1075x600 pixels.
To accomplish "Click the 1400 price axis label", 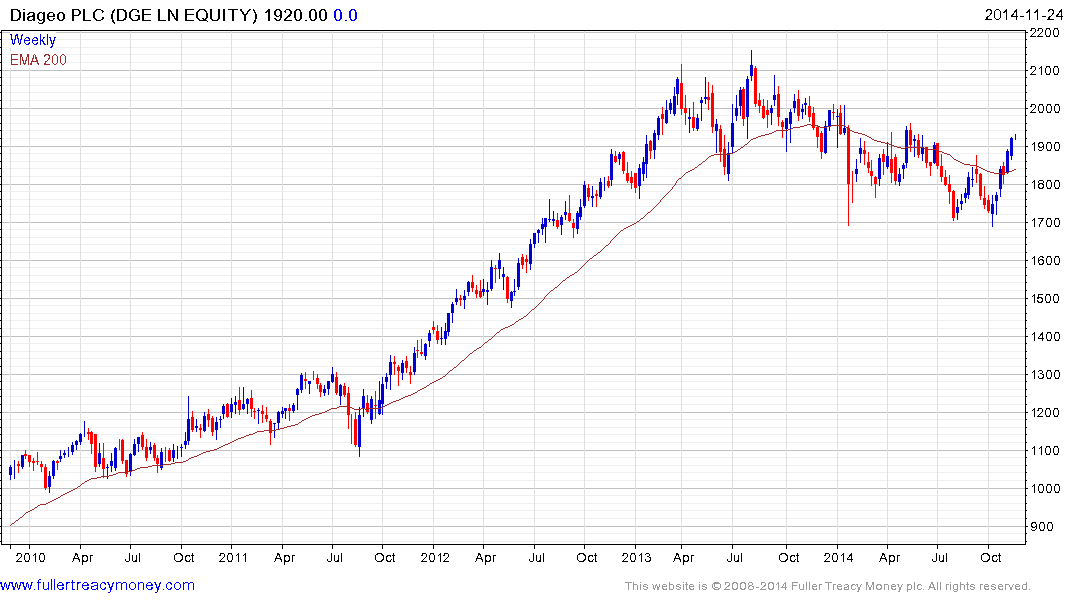I will 1045,337.
